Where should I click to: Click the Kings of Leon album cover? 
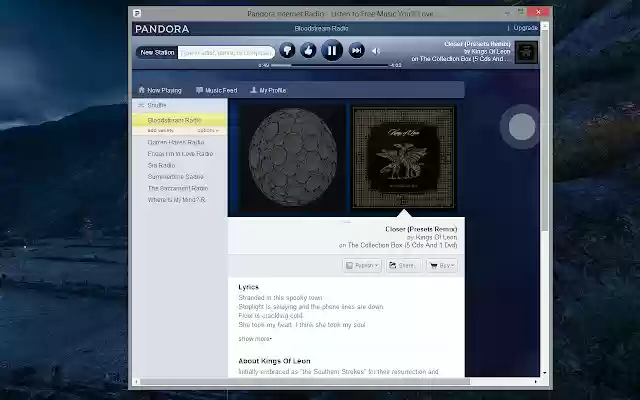pos(403,158)
